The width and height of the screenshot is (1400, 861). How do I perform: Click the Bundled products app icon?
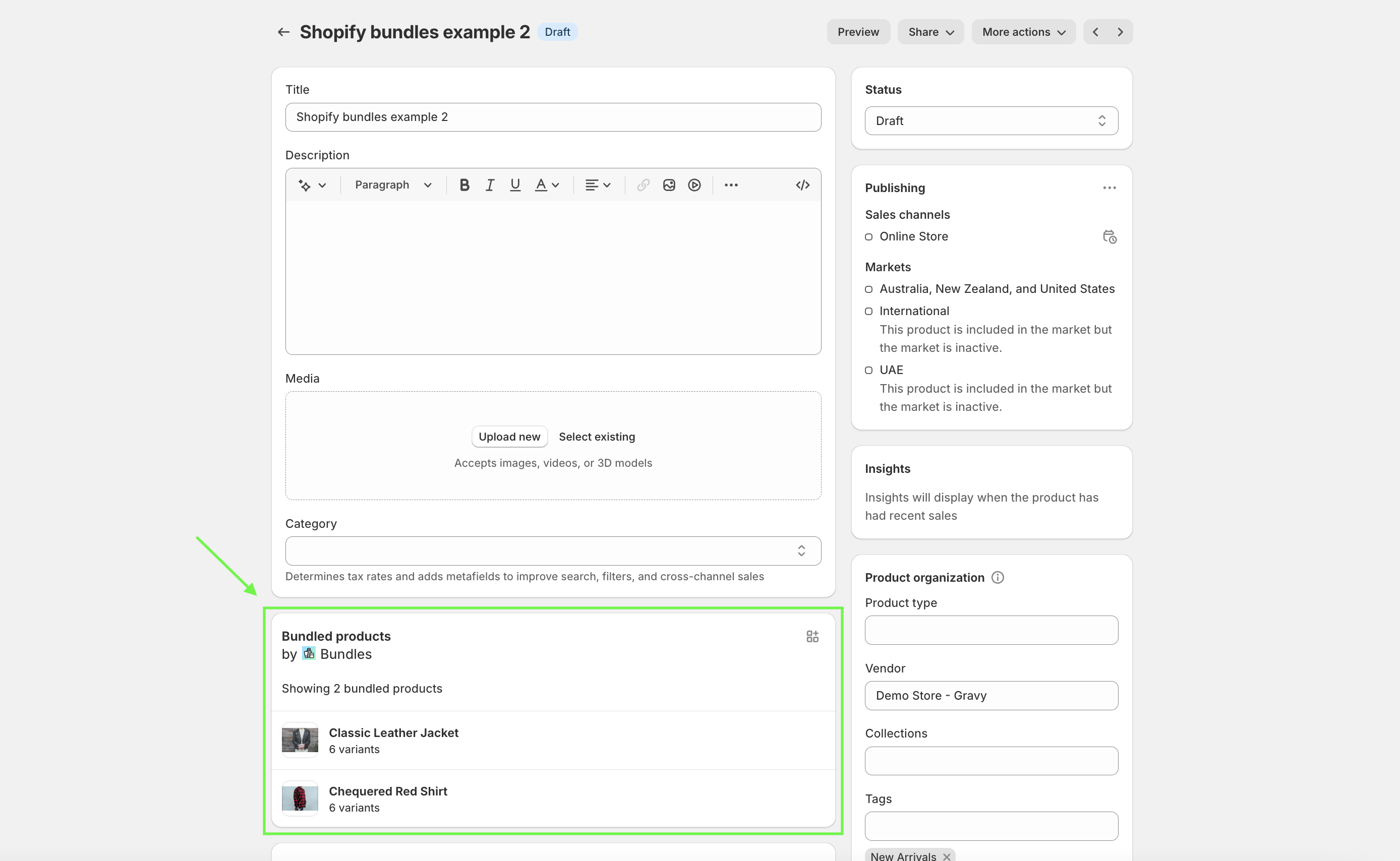[812, 637]
